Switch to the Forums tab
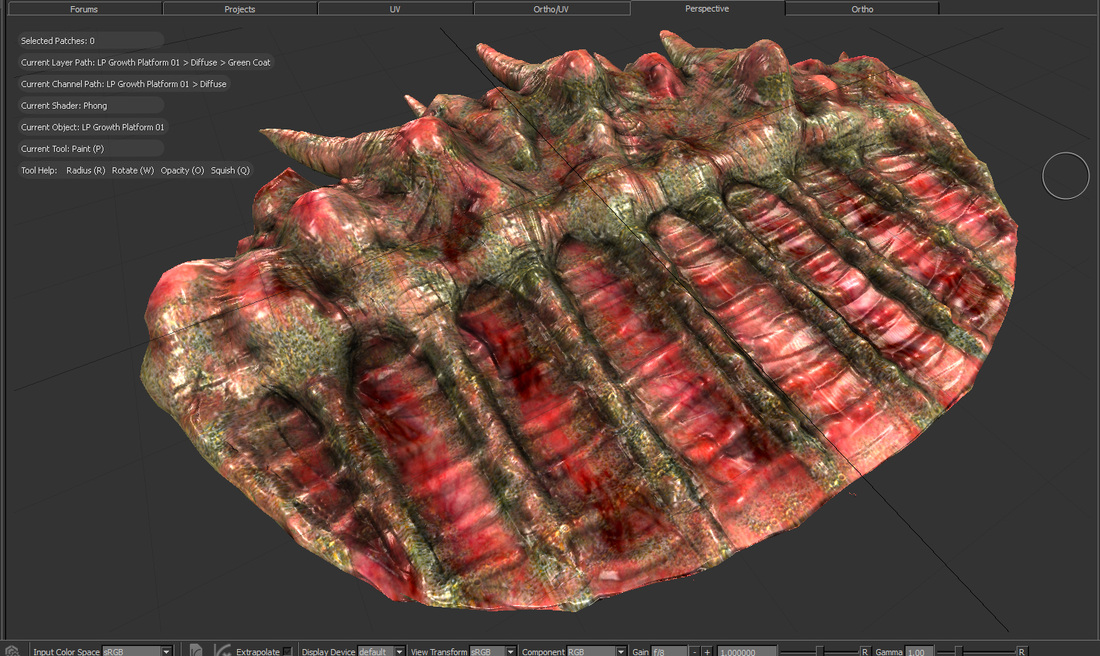1100x656 pixels. pos(84,9)
